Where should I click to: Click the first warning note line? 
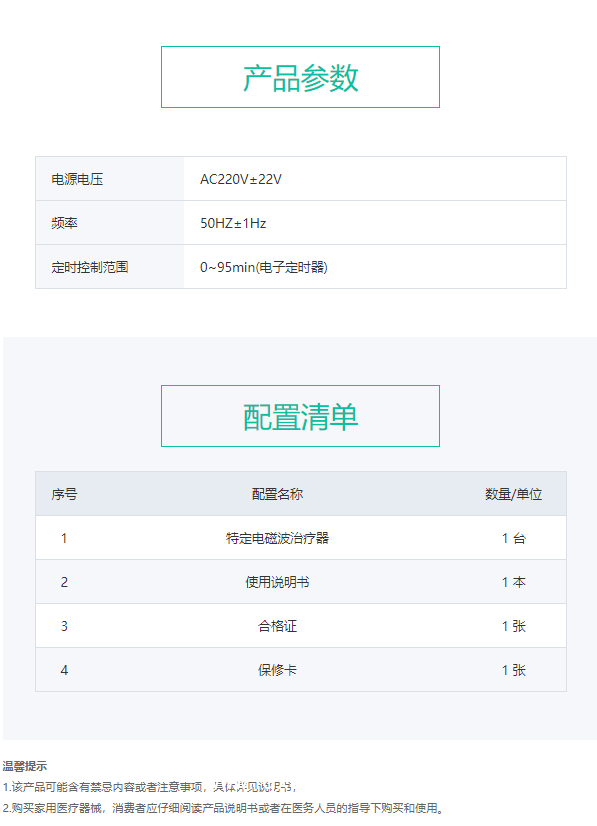point(150,787)
